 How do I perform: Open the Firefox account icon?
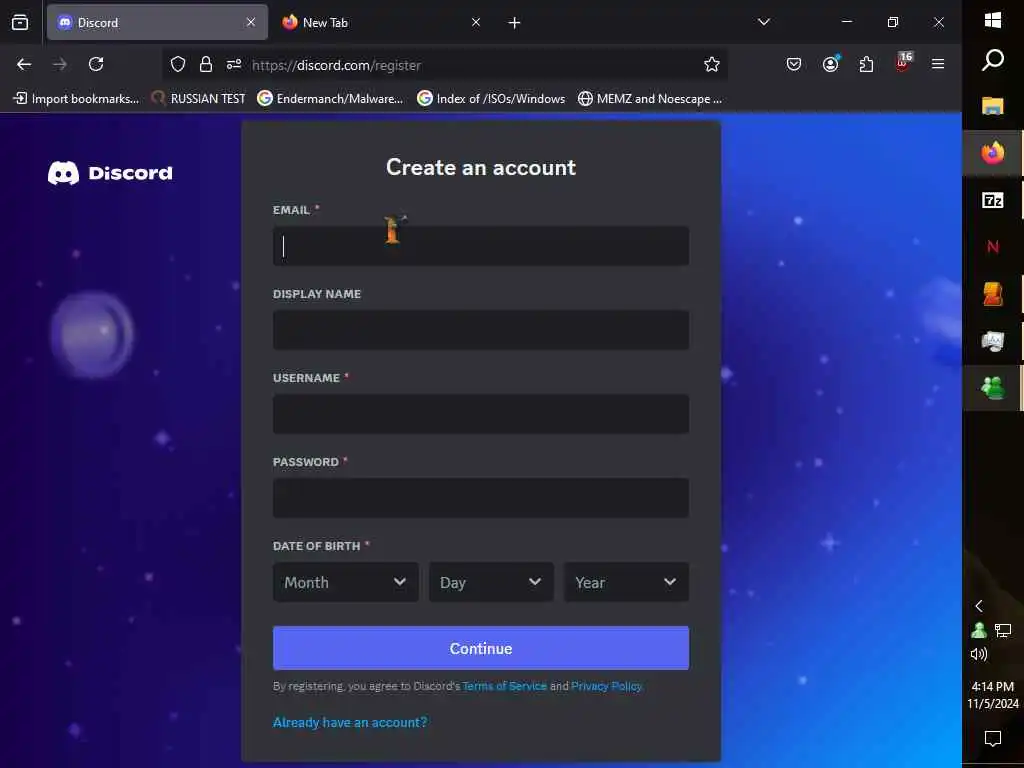tap(831, 64)
